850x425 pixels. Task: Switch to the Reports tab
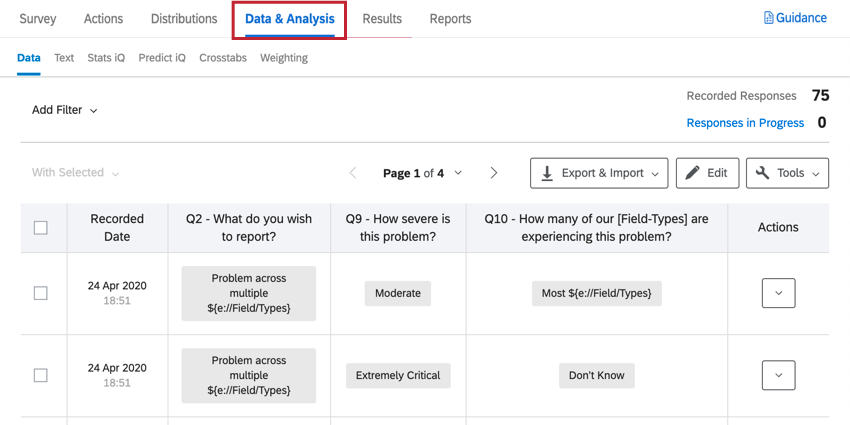click(450, 19)
